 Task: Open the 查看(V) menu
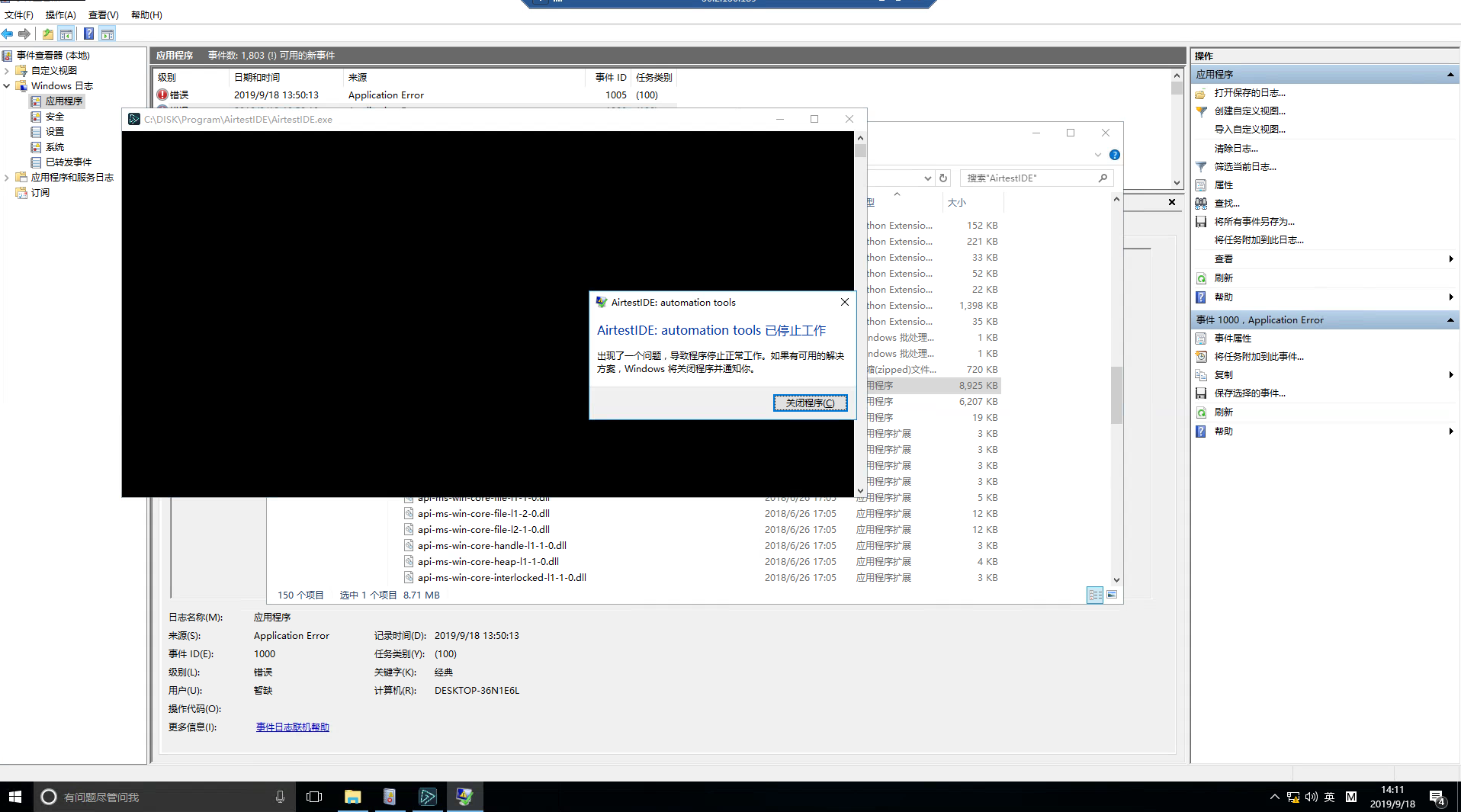click(x=104, y=14)
